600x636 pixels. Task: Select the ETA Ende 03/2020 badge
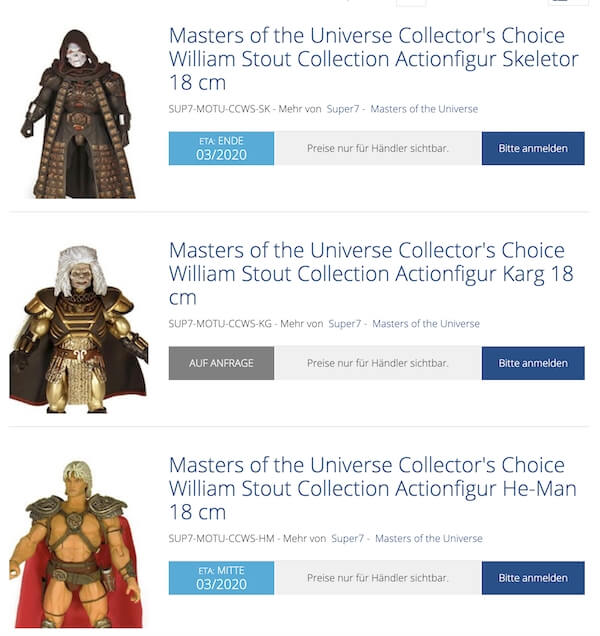(222, 148)
